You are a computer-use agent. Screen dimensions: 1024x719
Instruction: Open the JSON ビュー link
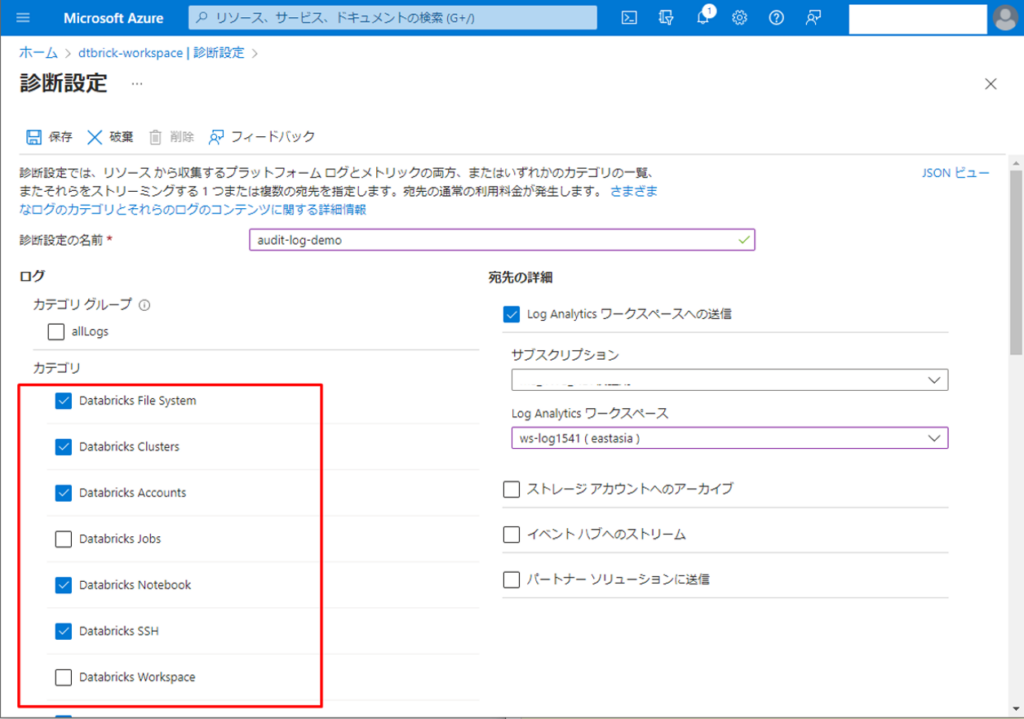(x=955, y=173)
